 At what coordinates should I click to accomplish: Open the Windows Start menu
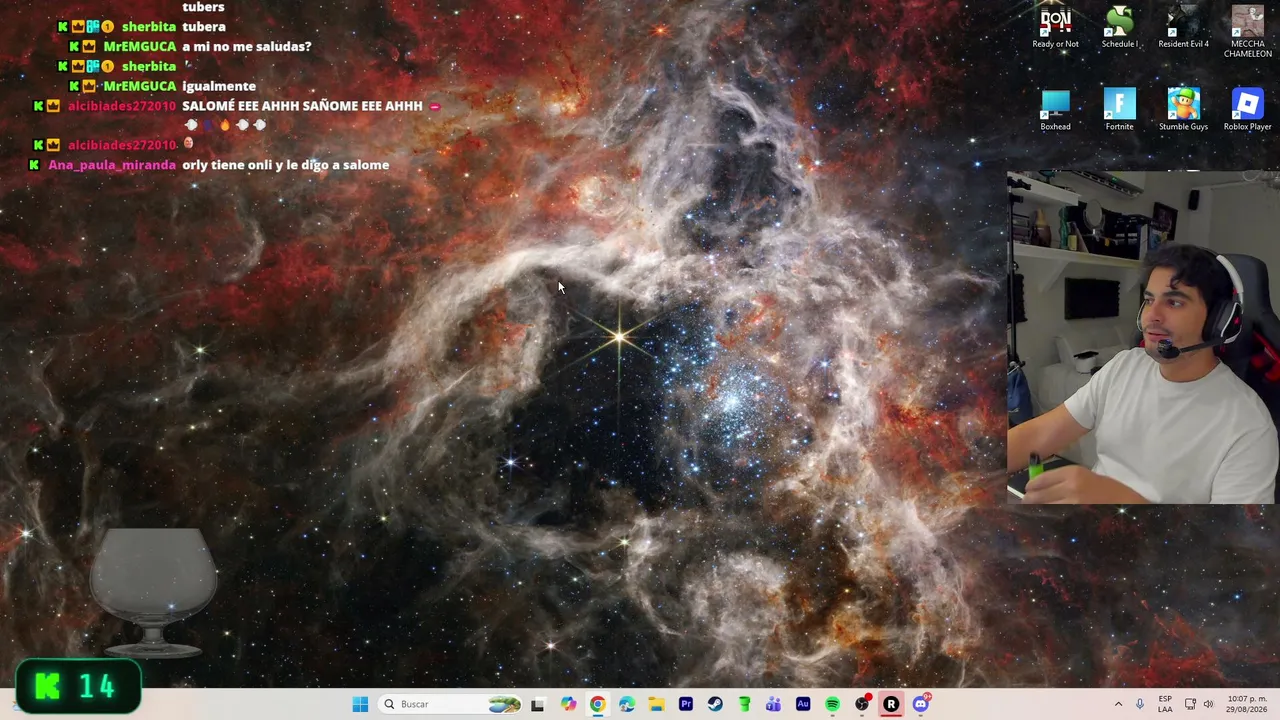(x=360, y=704)
